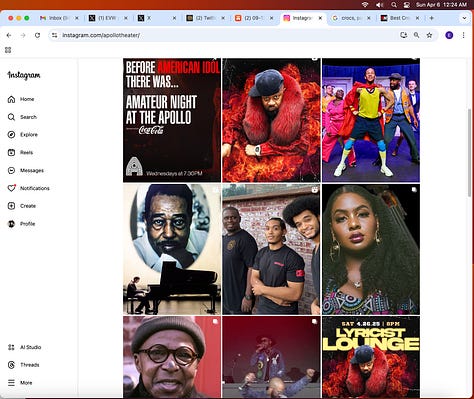The image size is (474, 399).
Task: Open Control Center in menu bar
Action: 406,5
